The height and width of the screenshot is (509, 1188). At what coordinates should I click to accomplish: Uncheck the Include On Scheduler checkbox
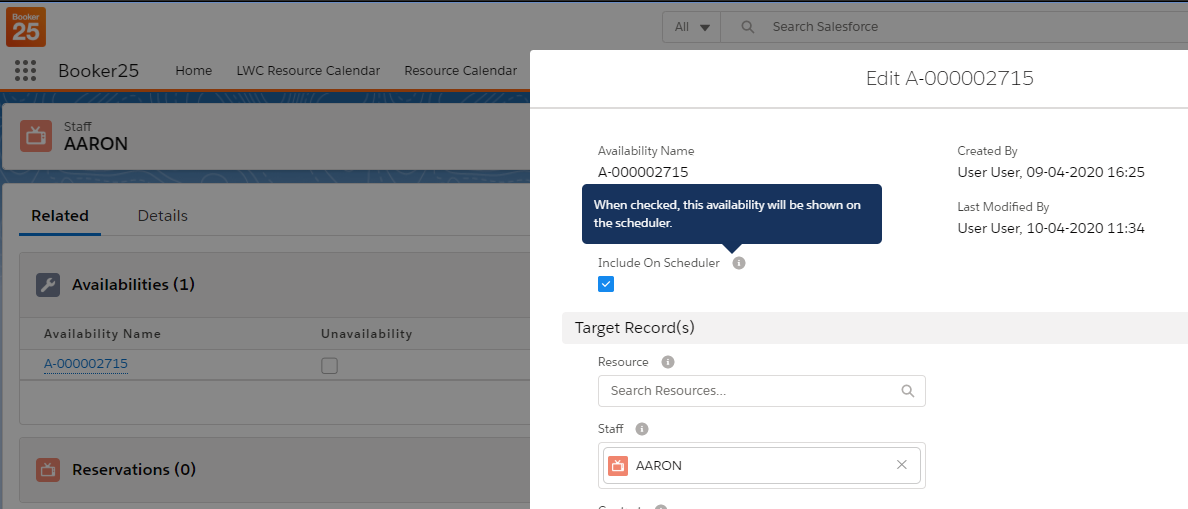pyautogui.click(x=606, y=284)
